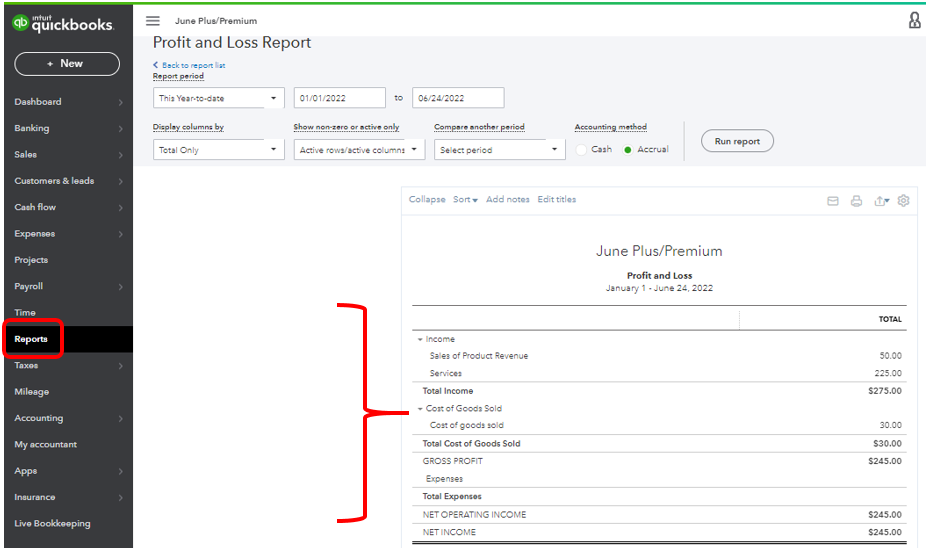Expand the Payroll submenu chevron
This screenshot has height=548, width=932.
tap(121, 287)
